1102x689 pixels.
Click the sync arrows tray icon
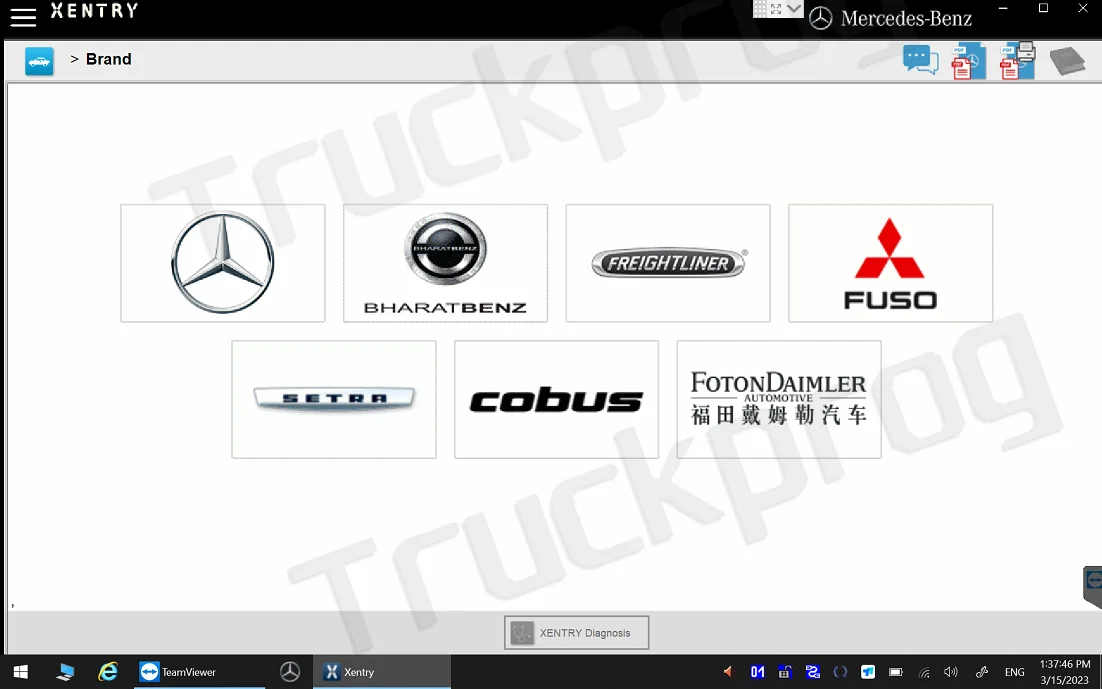pos(841,672)
